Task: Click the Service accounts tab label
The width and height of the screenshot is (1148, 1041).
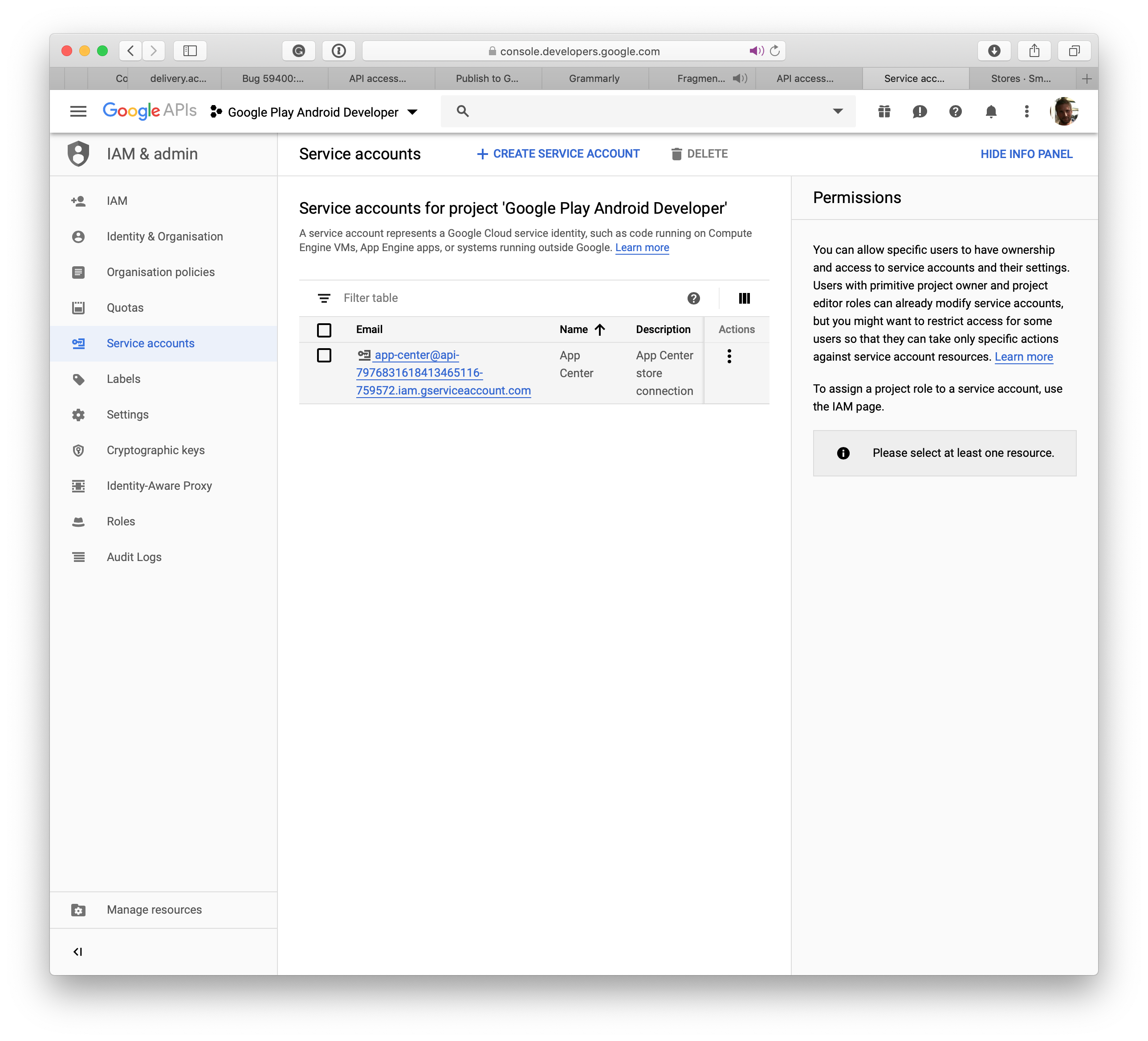Action: pyautogui.click(x=150, y=343)
